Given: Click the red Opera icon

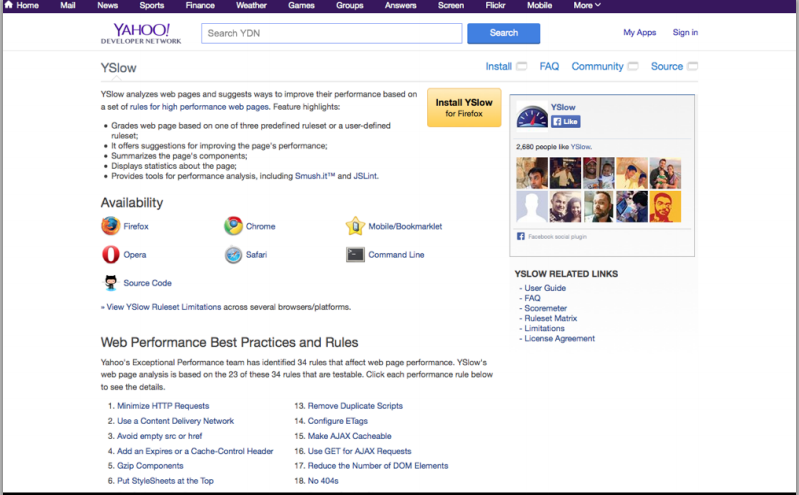Looking at the screenshot, I should pos(111,254).
